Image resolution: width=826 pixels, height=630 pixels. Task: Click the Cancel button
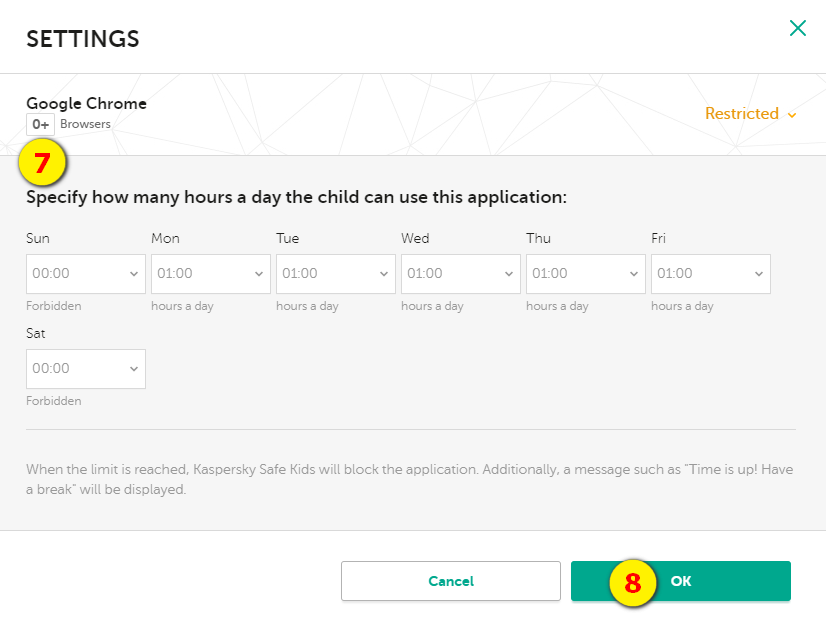[450, 581]
